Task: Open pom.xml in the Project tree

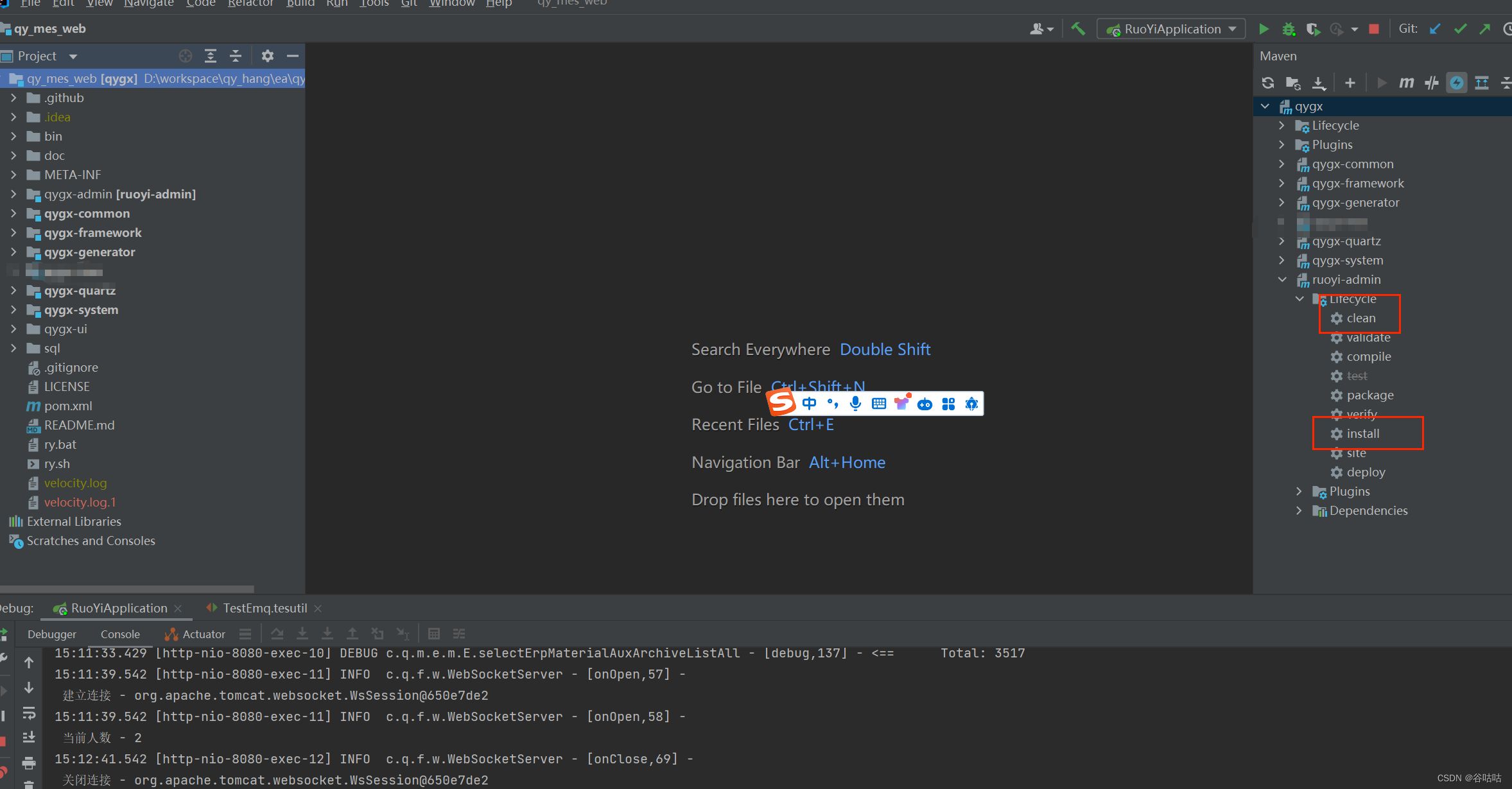Action: click(x=68, y=406)
